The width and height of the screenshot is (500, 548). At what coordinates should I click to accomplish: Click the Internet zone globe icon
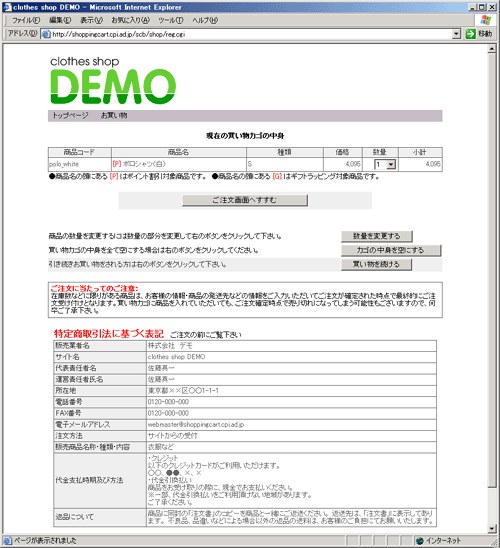[x=420, y=541]
